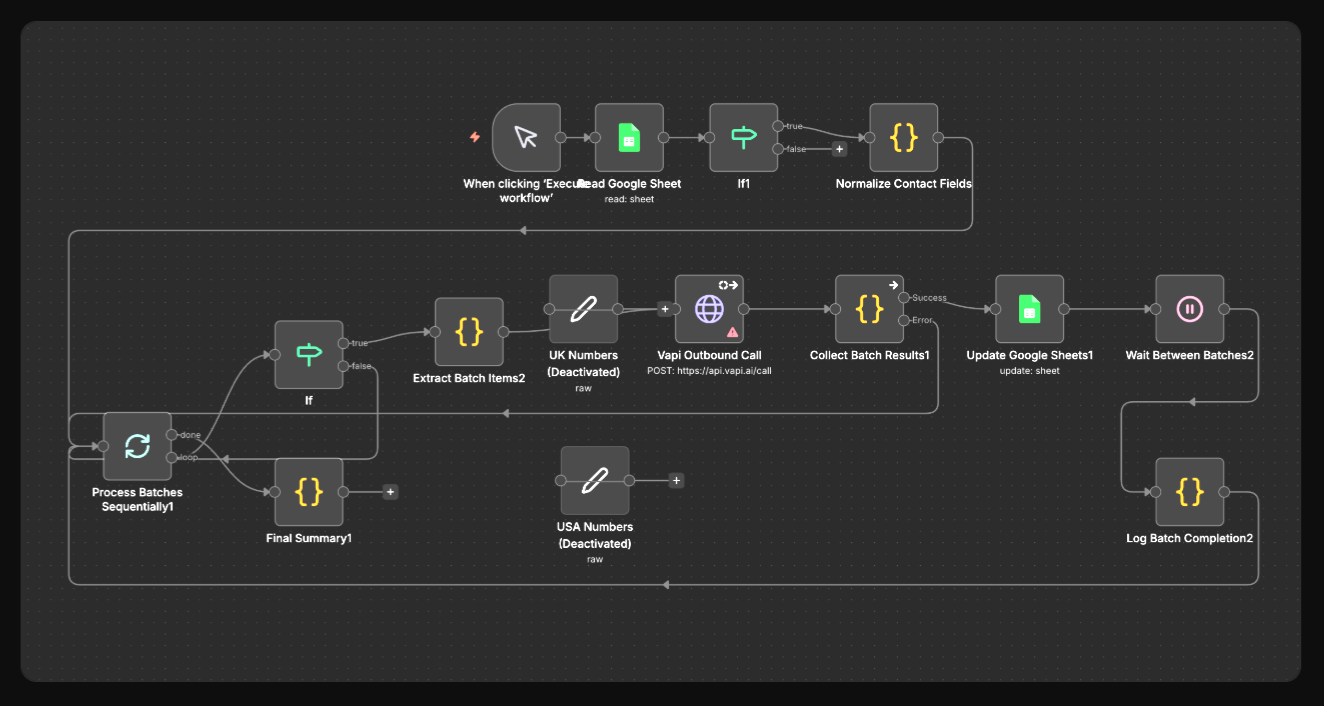Click the plus after UK Numbers node
1324x706 pixels.
pyautogui.click(x=664, y=309)
